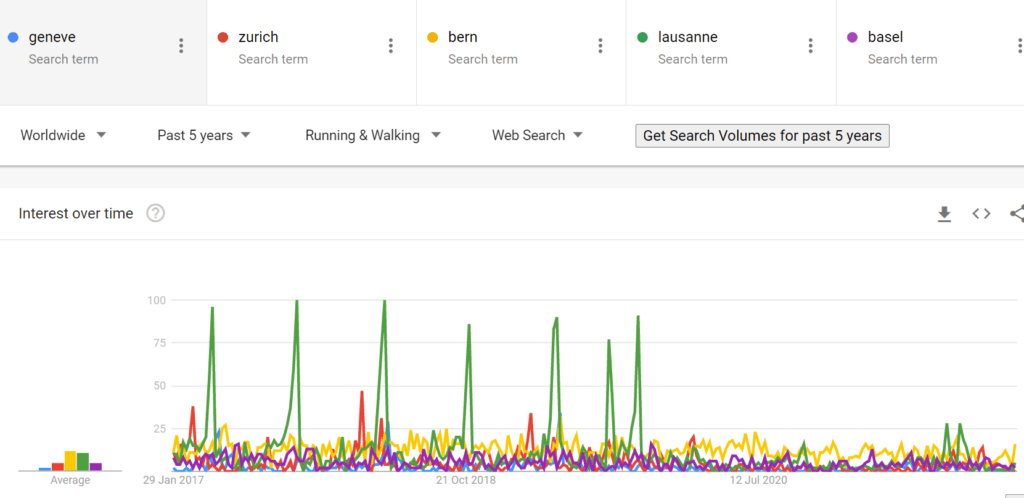The width and height of the screenshot is (1024, 498).
Task: Click the 25 y-axis label
Action: [159, 429]
